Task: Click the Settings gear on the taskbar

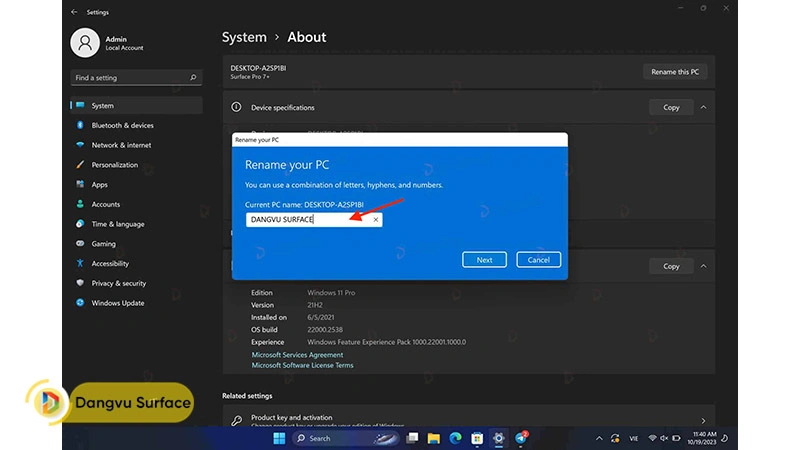Action: [498, 438]
